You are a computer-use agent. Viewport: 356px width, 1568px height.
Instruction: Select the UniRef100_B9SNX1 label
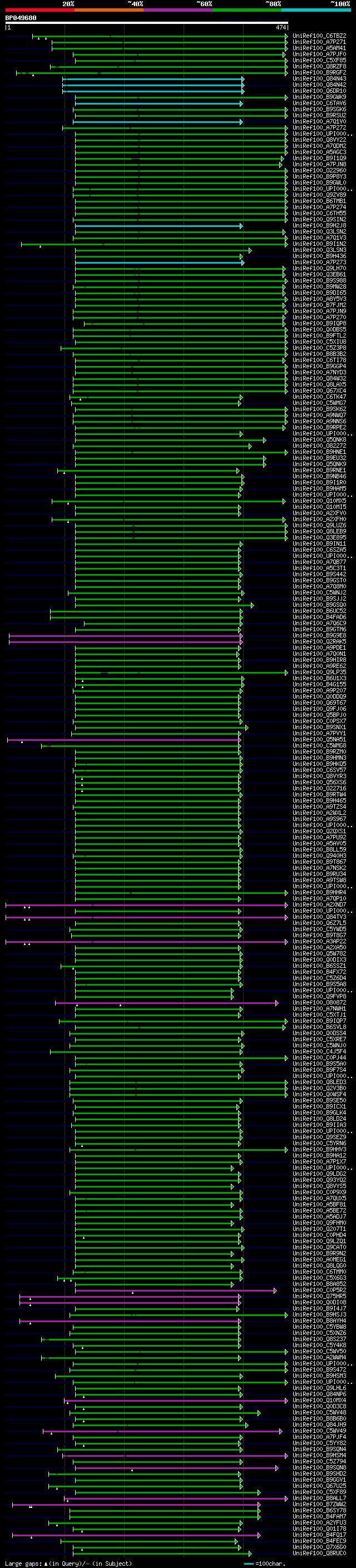pos(319,728)
